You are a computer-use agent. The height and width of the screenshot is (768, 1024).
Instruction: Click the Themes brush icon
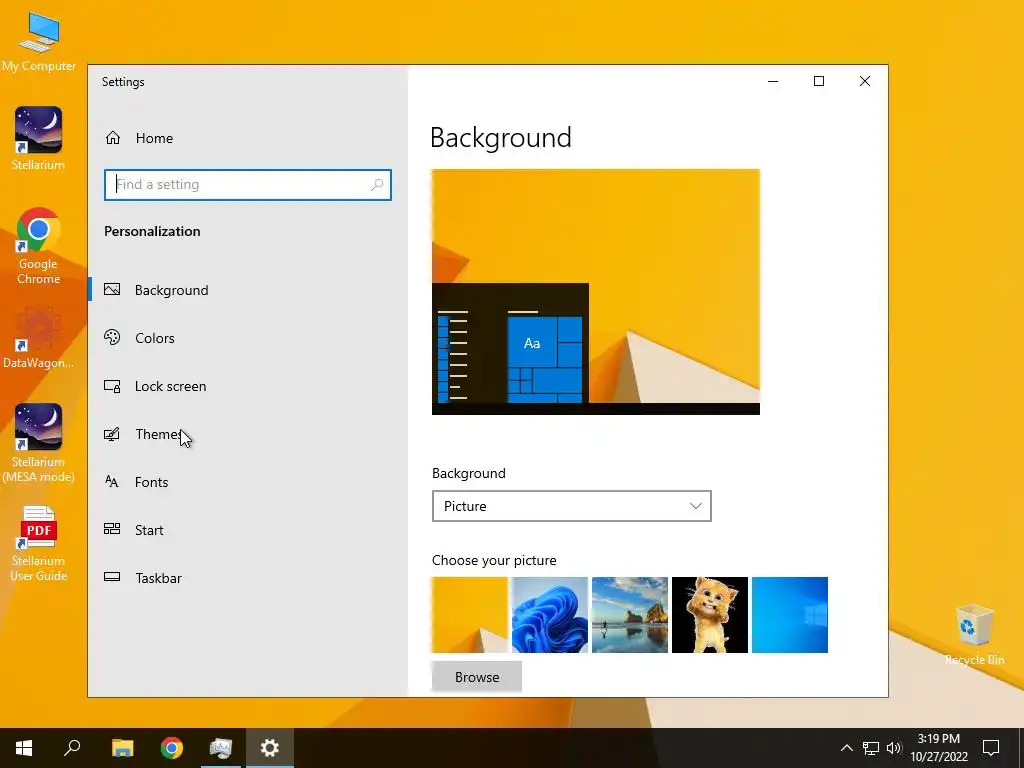pos(112,434)
